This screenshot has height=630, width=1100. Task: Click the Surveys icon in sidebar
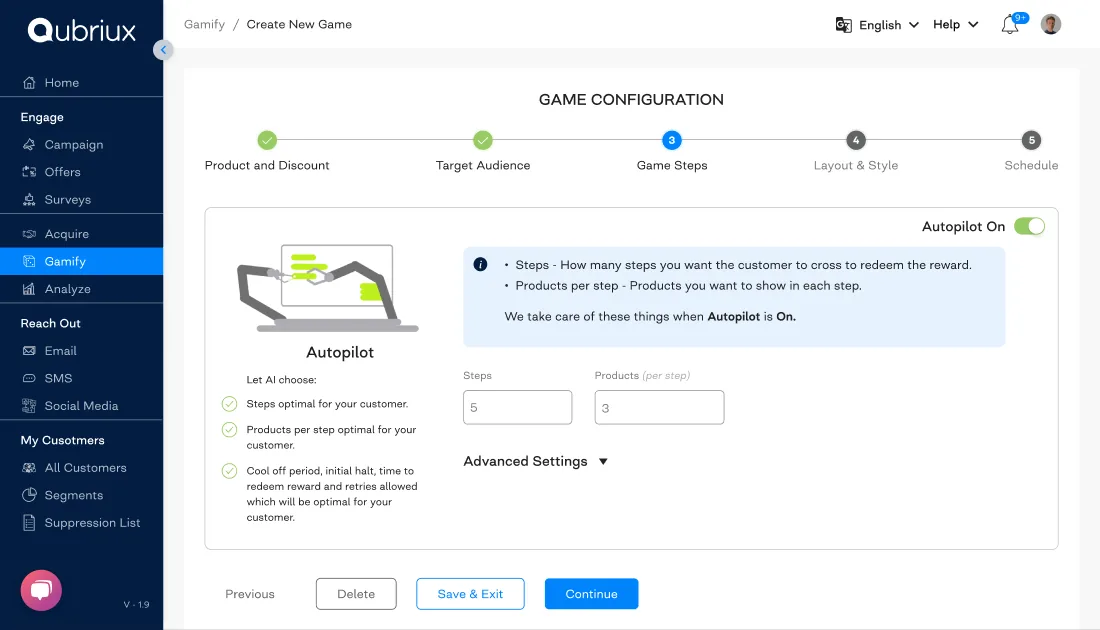click(x=29, y=199)
